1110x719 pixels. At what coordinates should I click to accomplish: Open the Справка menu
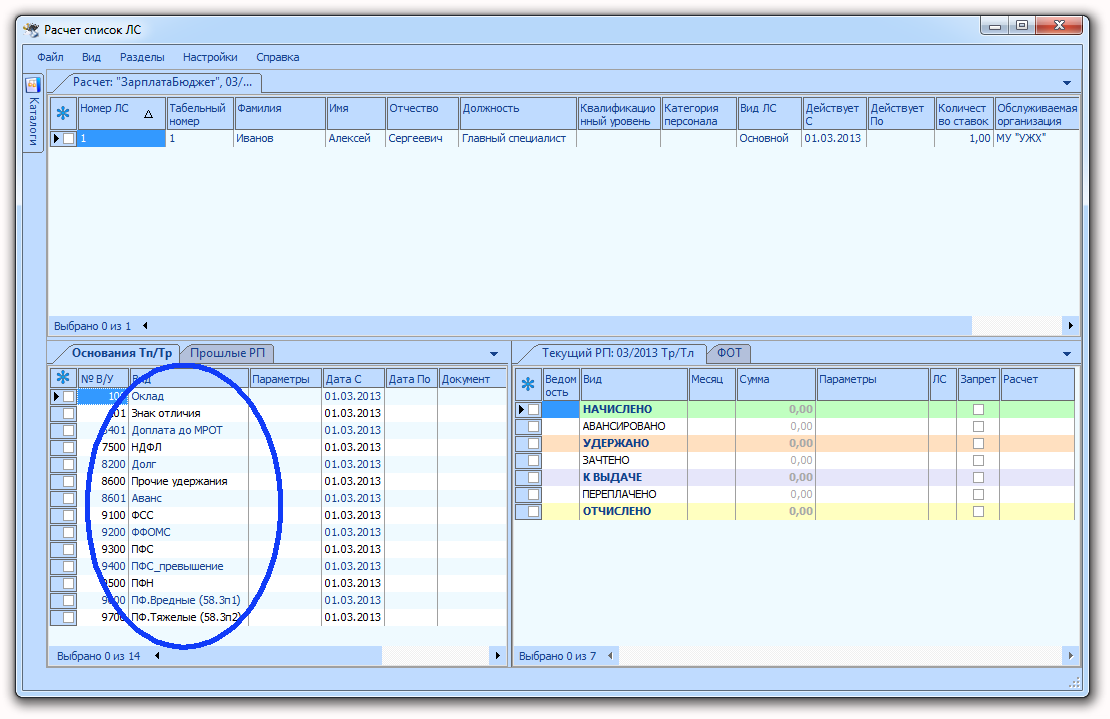278,57
